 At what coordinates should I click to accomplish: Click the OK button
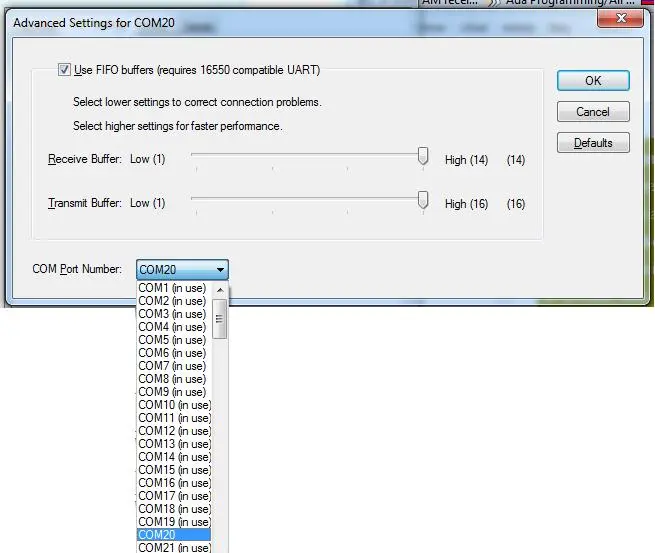(x=593, y=81)
